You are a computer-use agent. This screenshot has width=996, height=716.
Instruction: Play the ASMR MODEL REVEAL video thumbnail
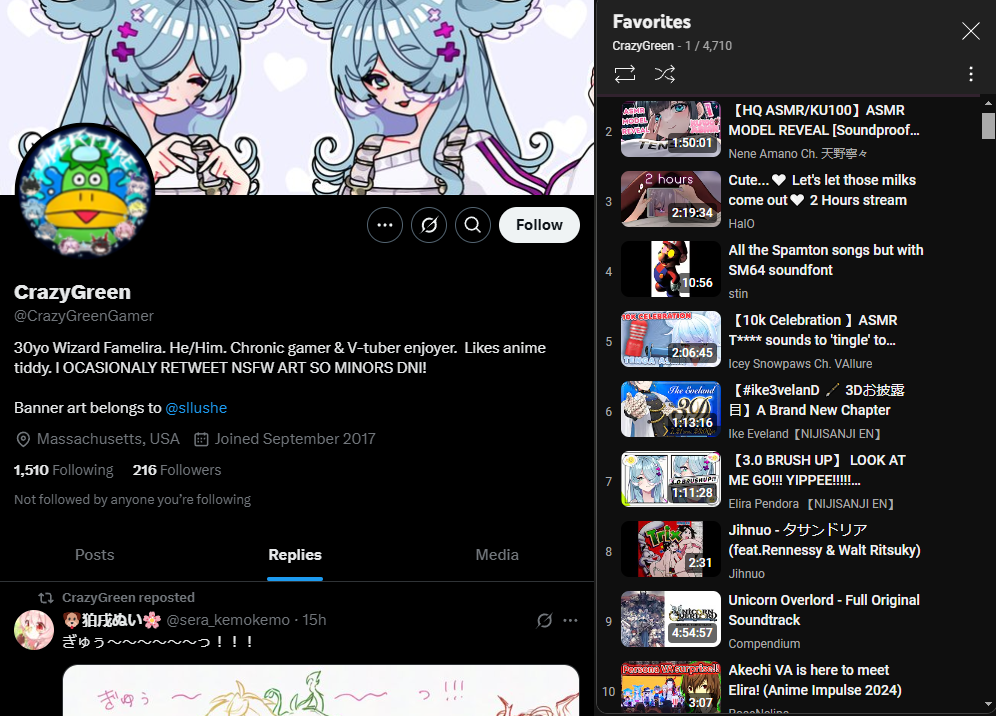click(671, 129)
